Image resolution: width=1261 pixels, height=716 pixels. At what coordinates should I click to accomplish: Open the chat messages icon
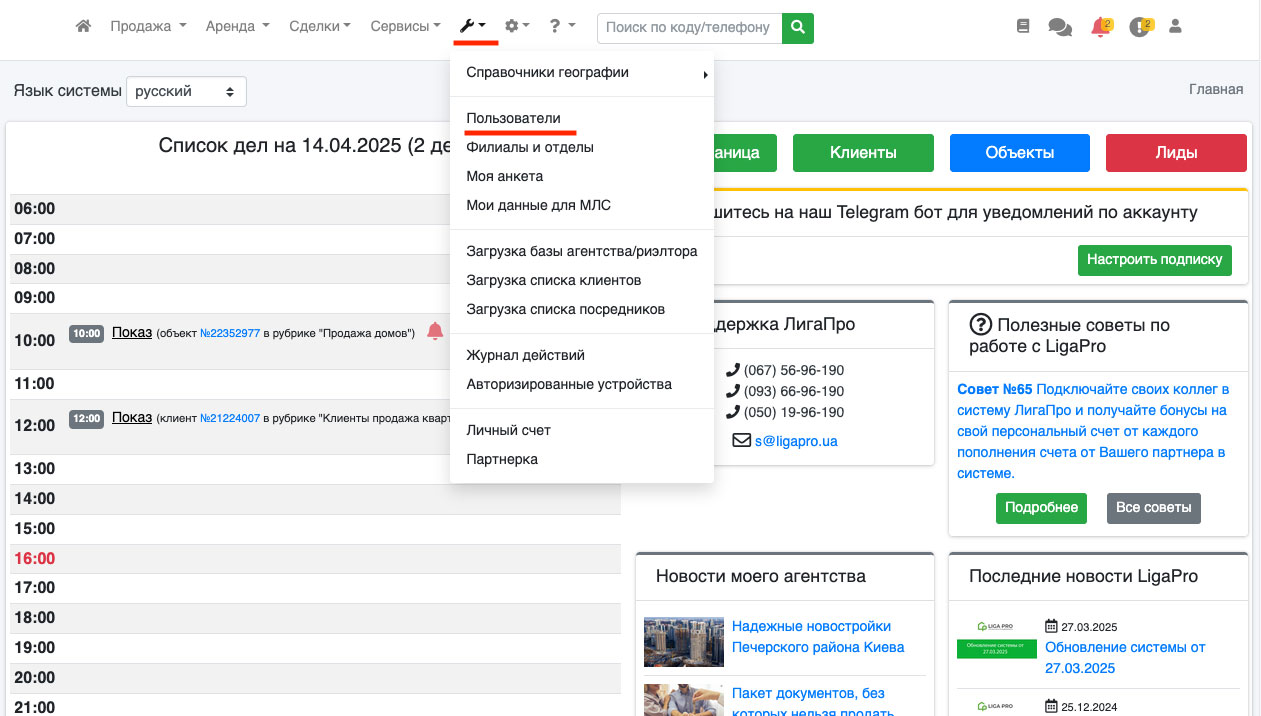1060,28
